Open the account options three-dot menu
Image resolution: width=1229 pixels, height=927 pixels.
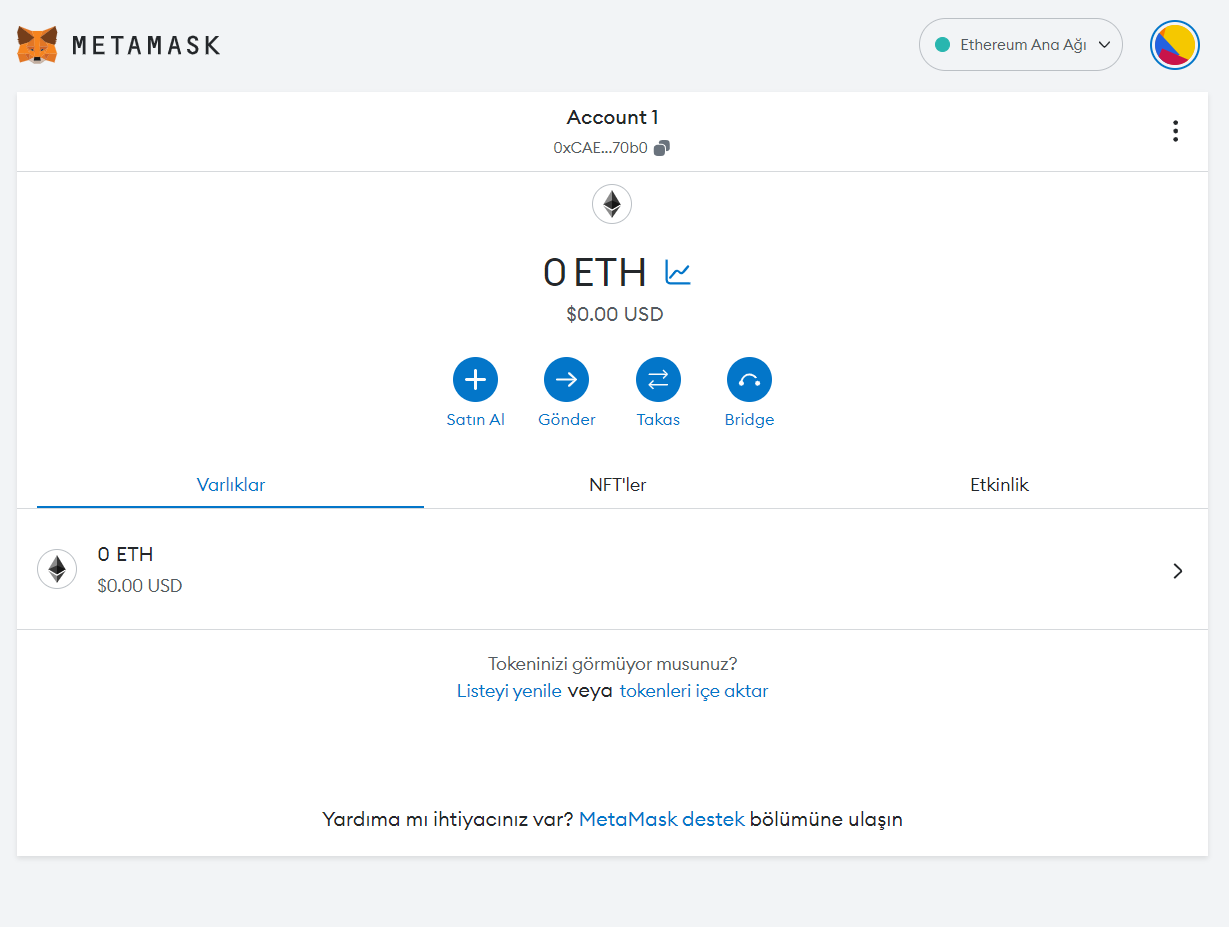[x=1175, y=130]
